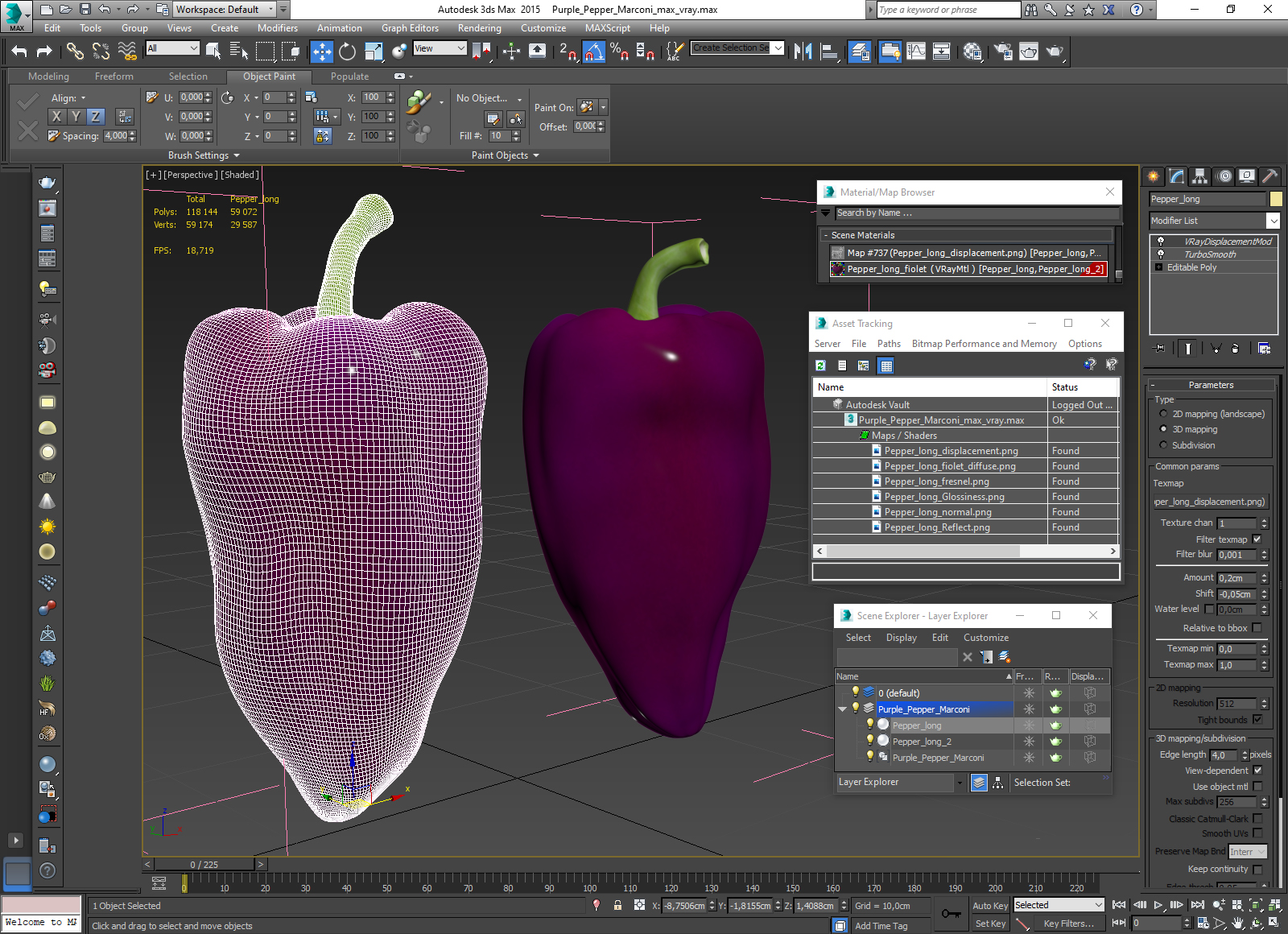Toggle Filter texmap checkbox
The image size is (1288, 934).
[x=1257, y=539]
